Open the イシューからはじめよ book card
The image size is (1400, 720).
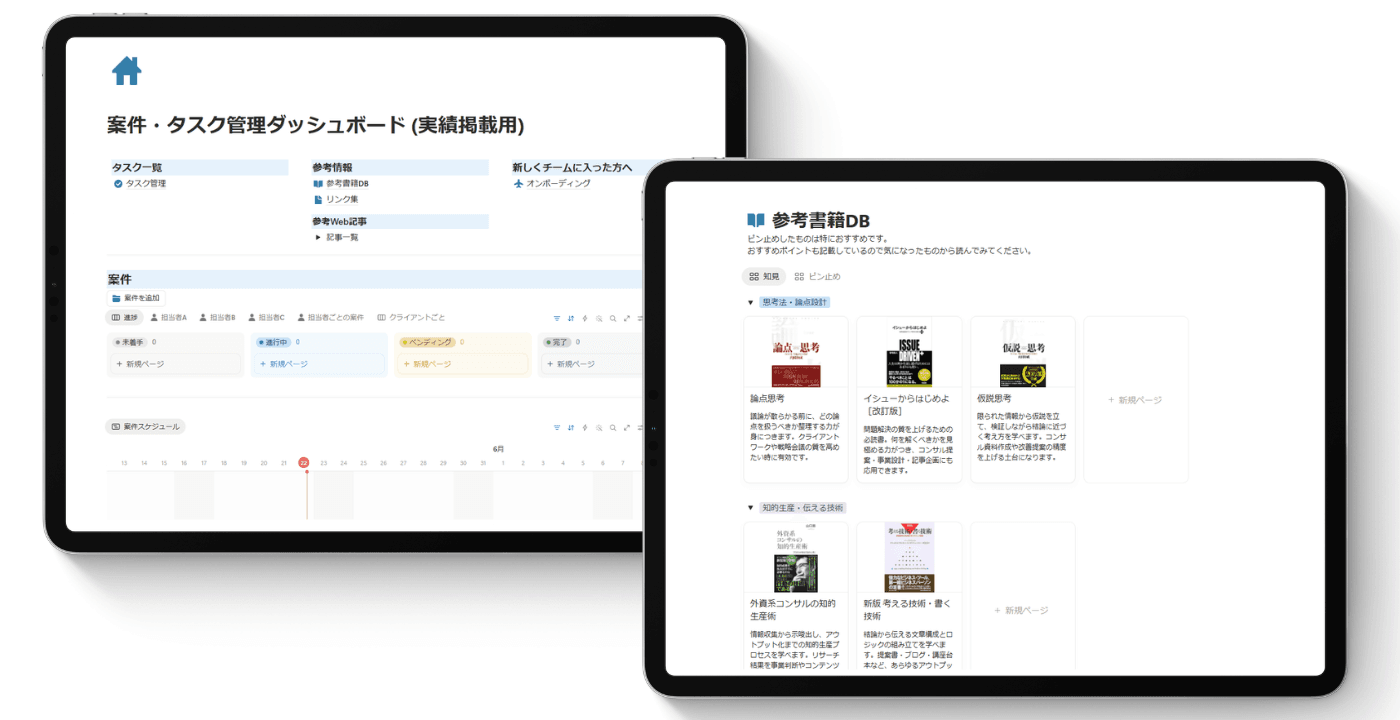click(x=909, y=400)
